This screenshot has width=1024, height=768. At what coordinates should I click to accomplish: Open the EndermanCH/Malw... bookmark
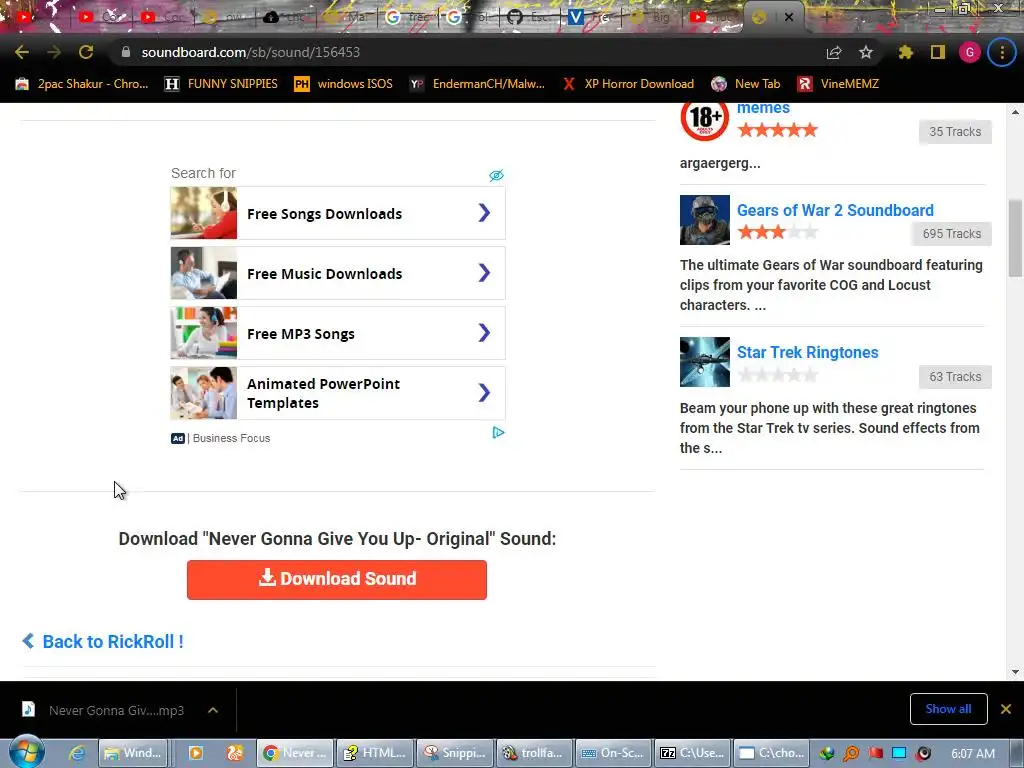477,84
